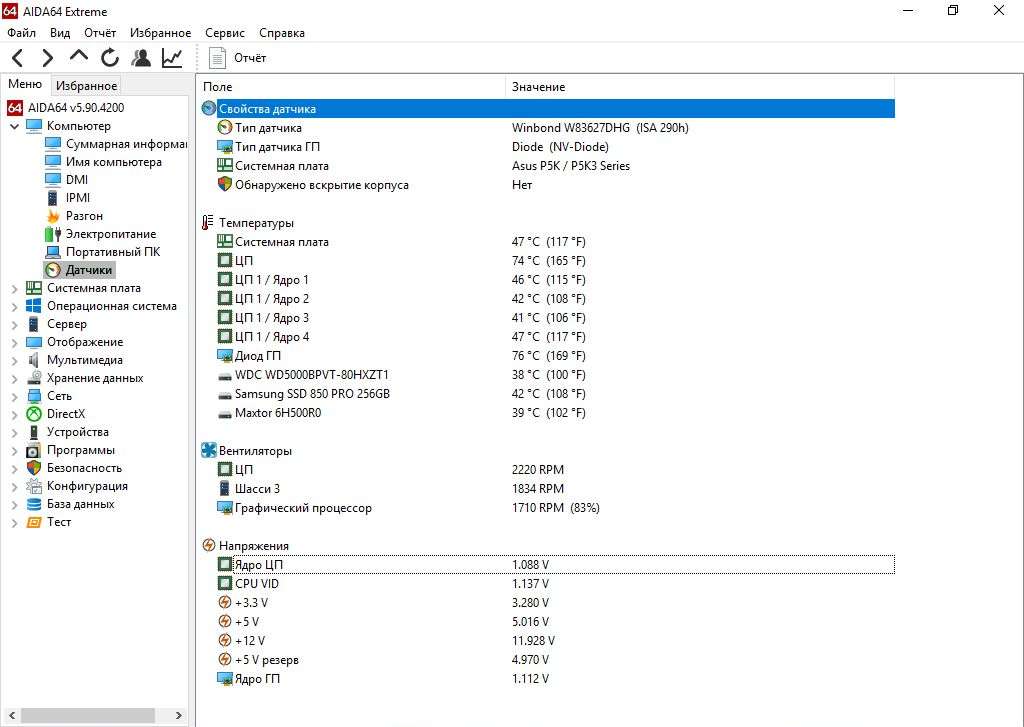1024x727 pixels.
Task: Open the graph chart toolbar icon
Action: [172, 57]
